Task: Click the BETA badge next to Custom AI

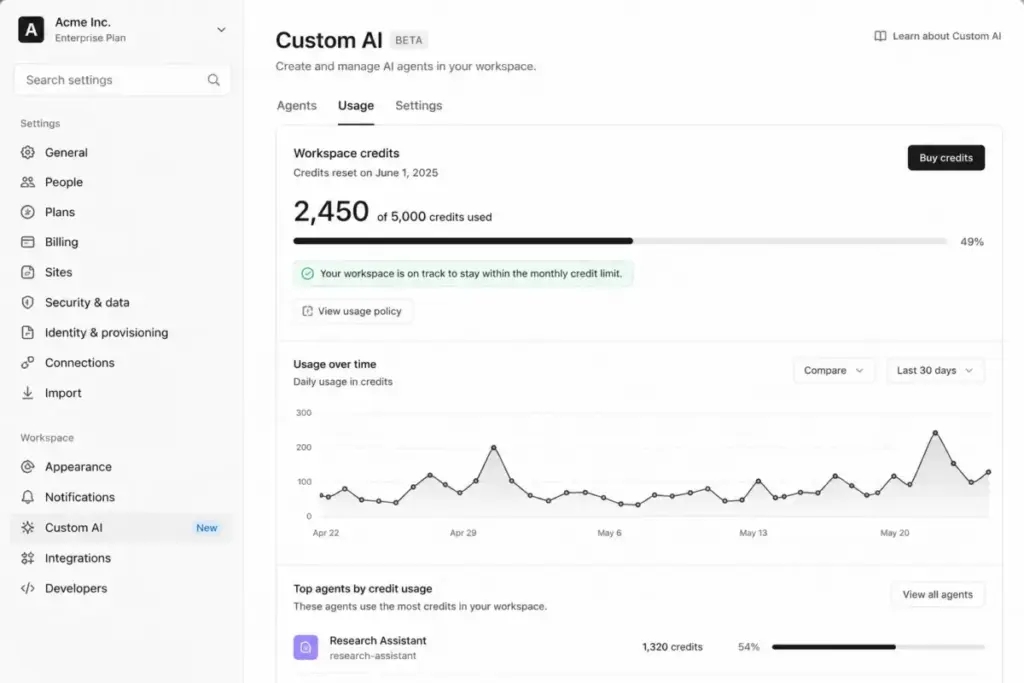Action: [409, 40]
